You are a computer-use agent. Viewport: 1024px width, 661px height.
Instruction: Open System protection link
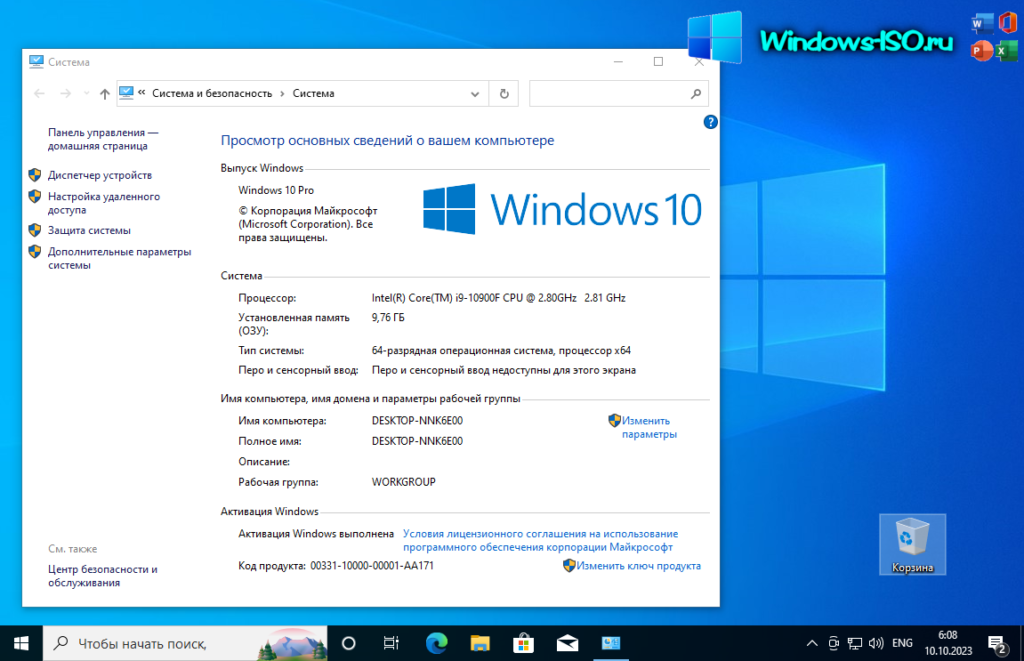coord(89,231)
